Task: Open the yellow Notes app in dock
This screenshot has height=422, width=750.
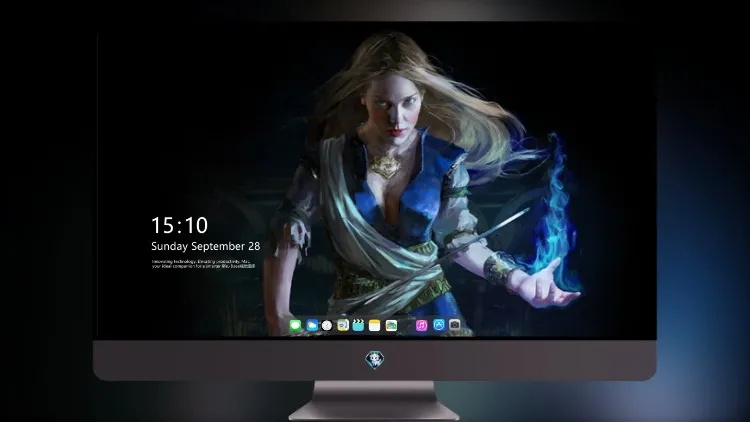Action: point(375,326)
